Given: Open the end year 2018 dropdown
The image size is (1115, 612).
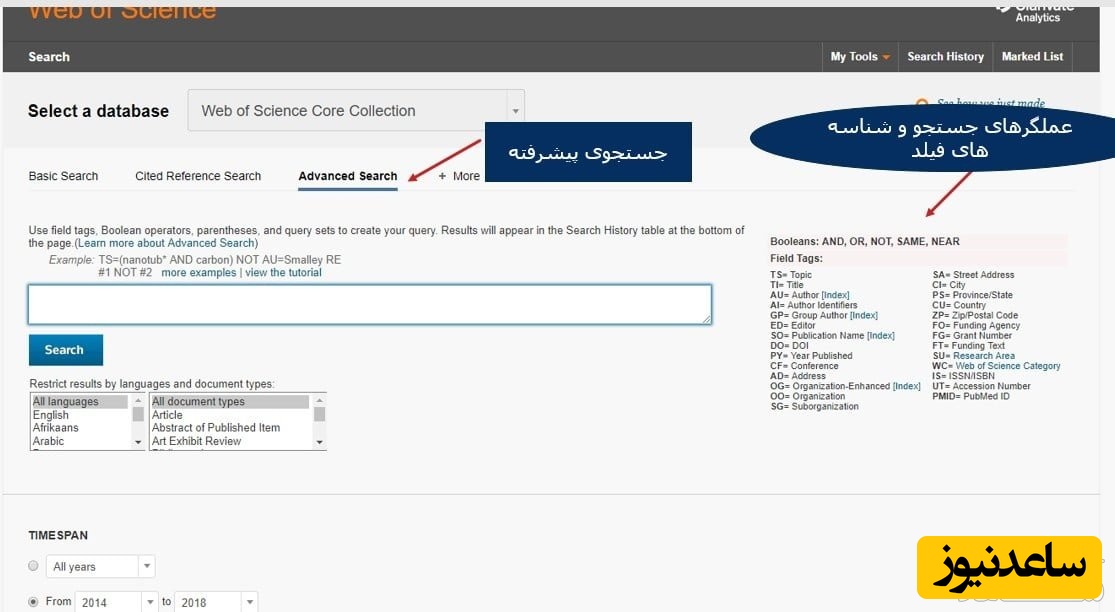Looking at the screenshot, I should click(x=249, y=602).
